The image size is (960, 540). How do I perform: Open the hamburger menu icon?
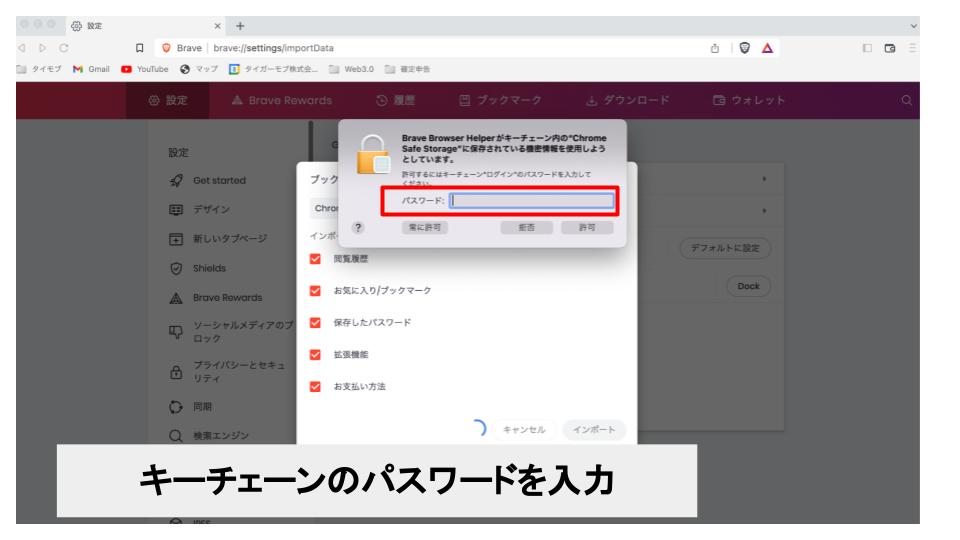tap(912, 48)
